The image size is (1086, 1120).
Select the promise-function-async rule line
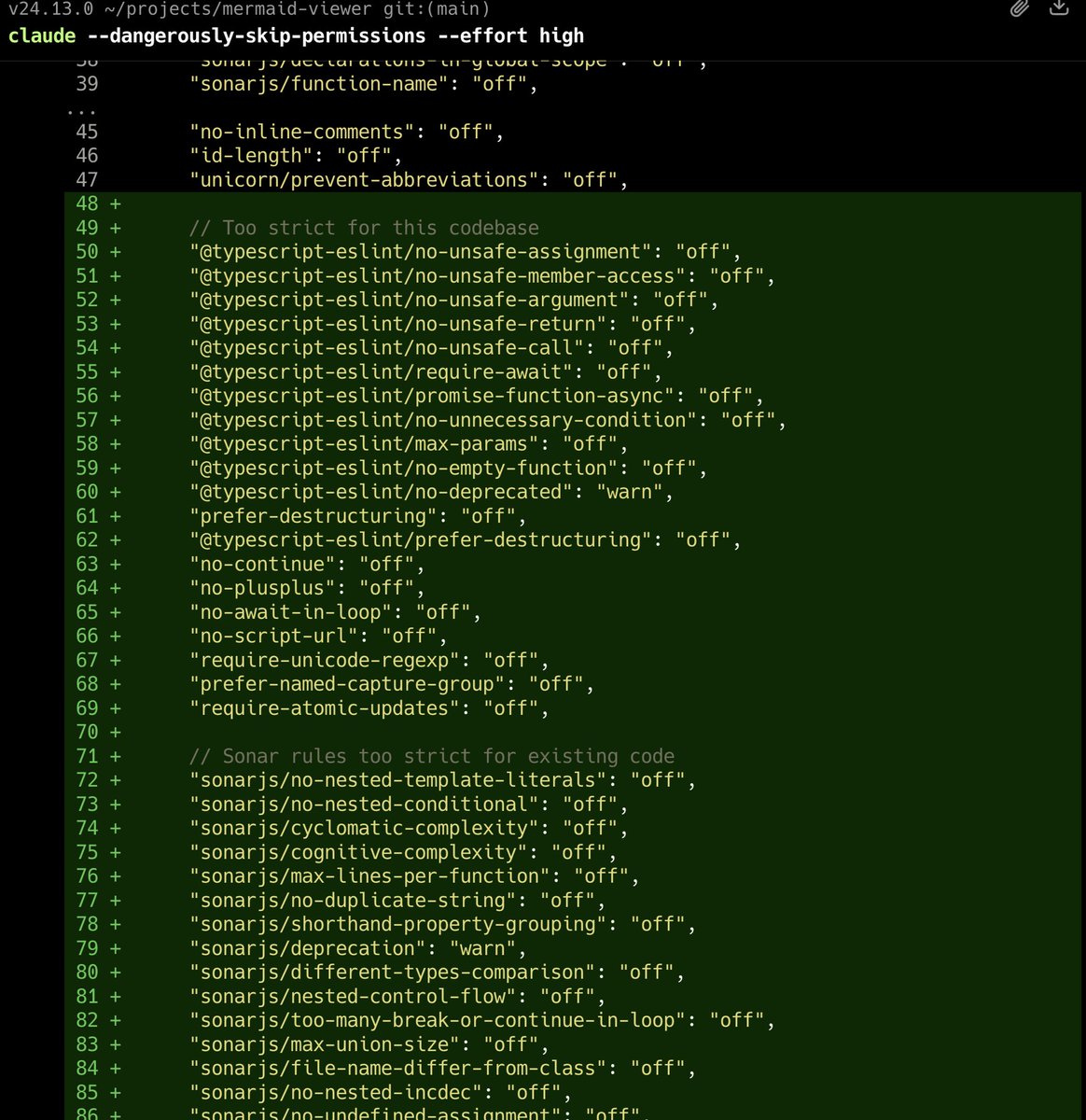[477, 397]
